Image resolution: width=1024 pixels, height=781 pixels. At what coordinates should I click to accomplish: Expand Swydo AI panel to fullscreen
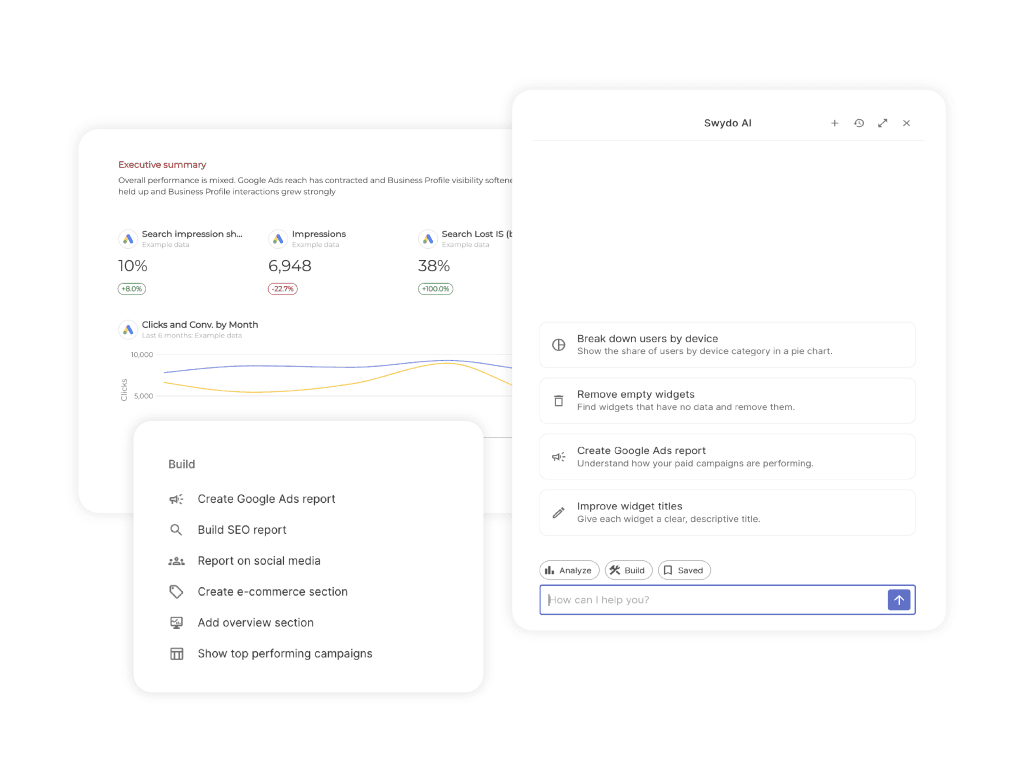[882, 123]
